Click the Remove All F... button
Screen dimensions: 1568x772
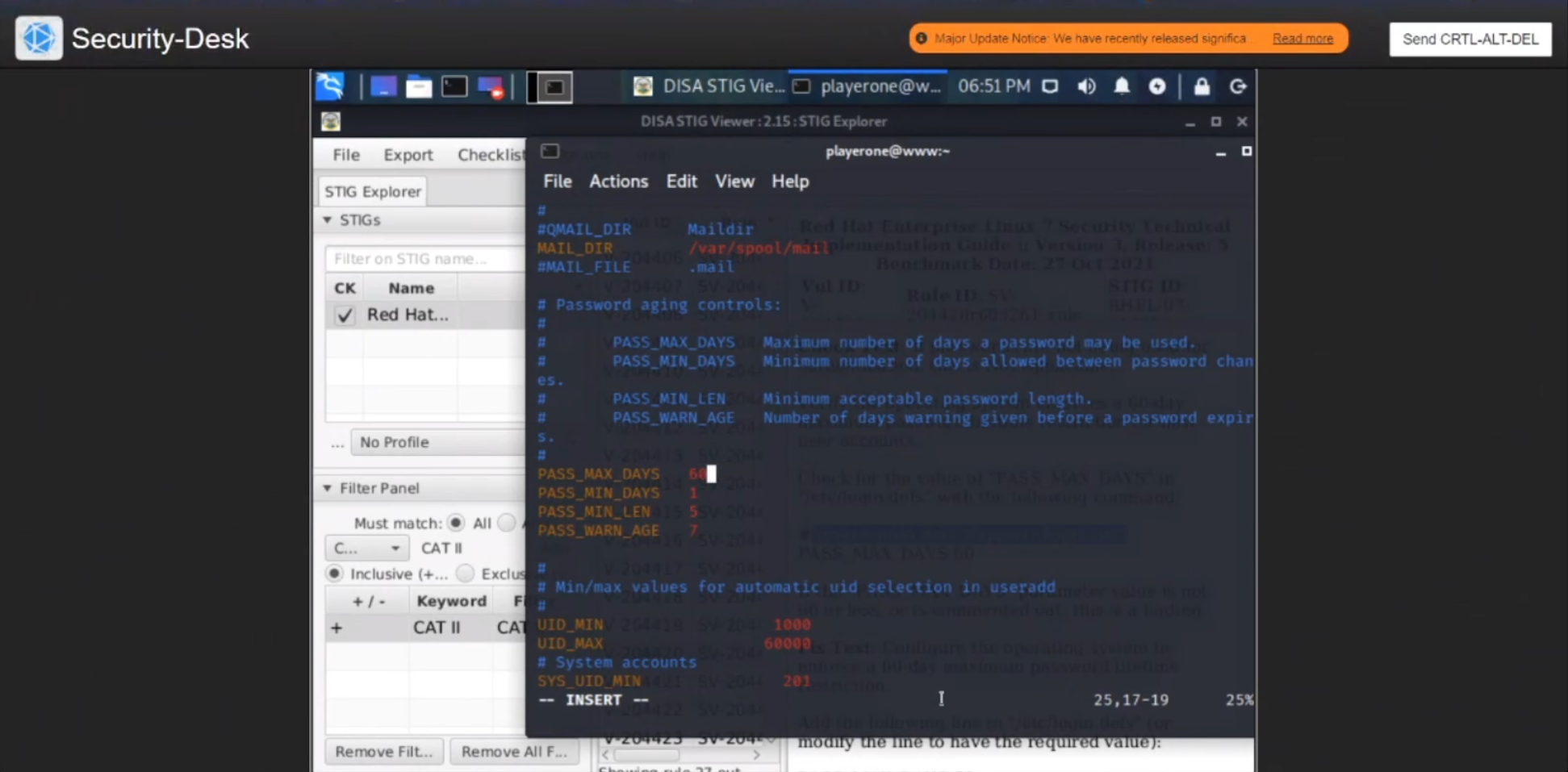(514, 751)
